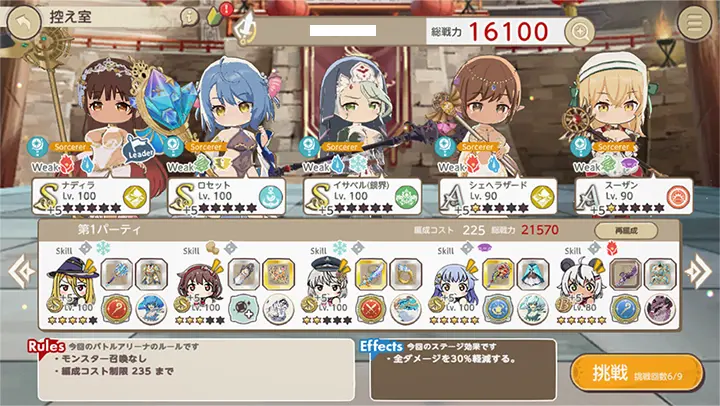This screenshot has width=720, height=406.
Task: Click the 再編成 reorganize button
Action: [x=626, y=230]
